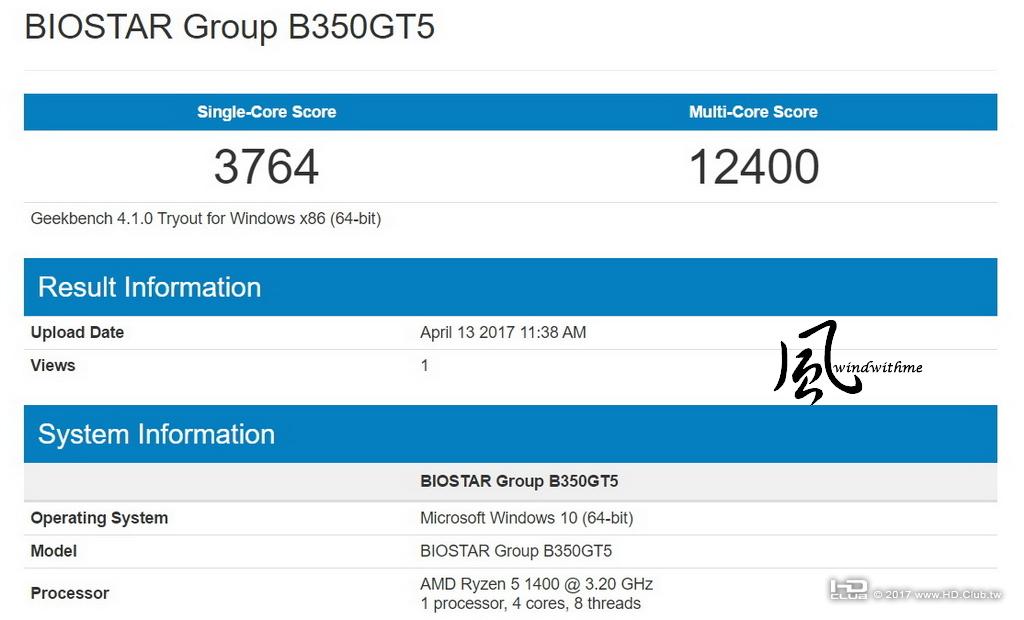Image resolution: width=1024 pixels, height=620 pixels.
Task: Select the Single-Core Score column header
Action: point(266,112)
